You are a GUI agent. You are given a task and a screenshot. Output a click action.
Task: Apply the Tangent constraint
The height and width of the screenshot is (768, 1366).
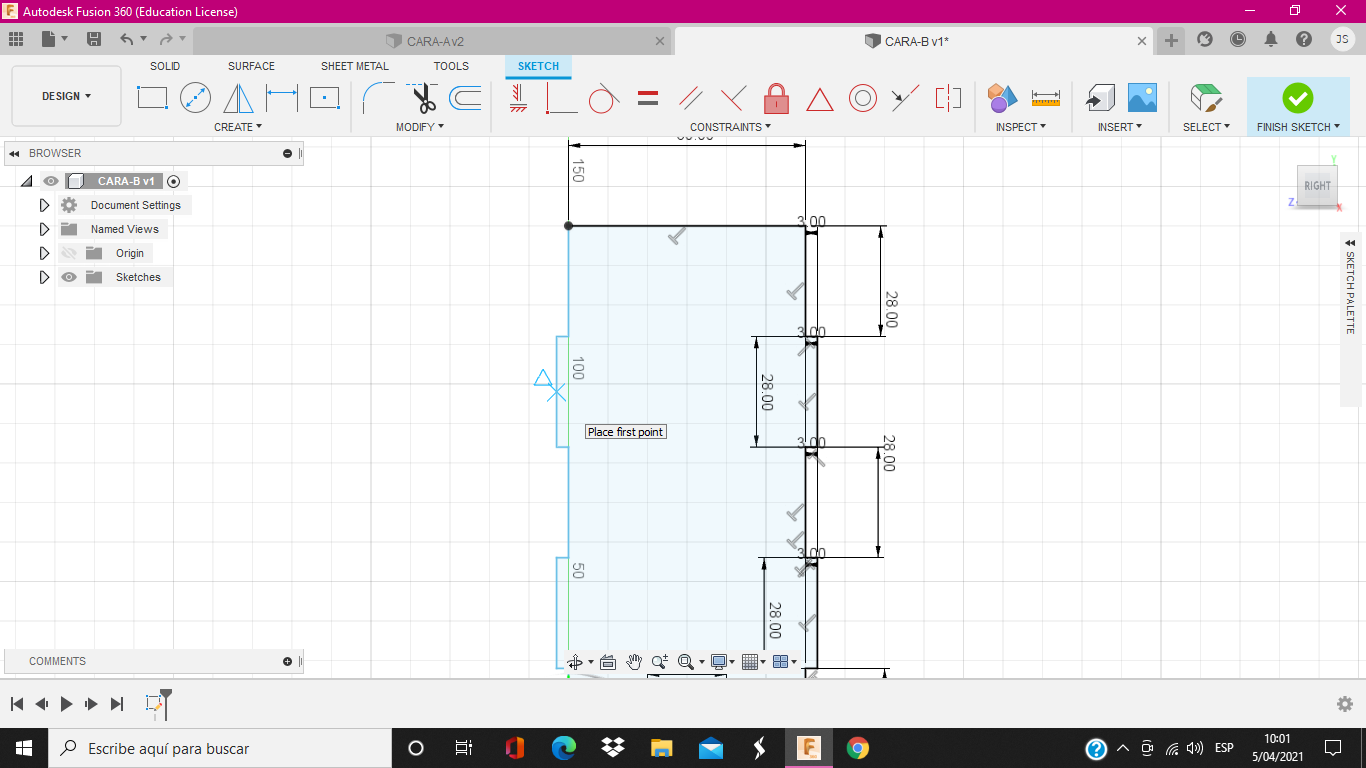point(604,98)
